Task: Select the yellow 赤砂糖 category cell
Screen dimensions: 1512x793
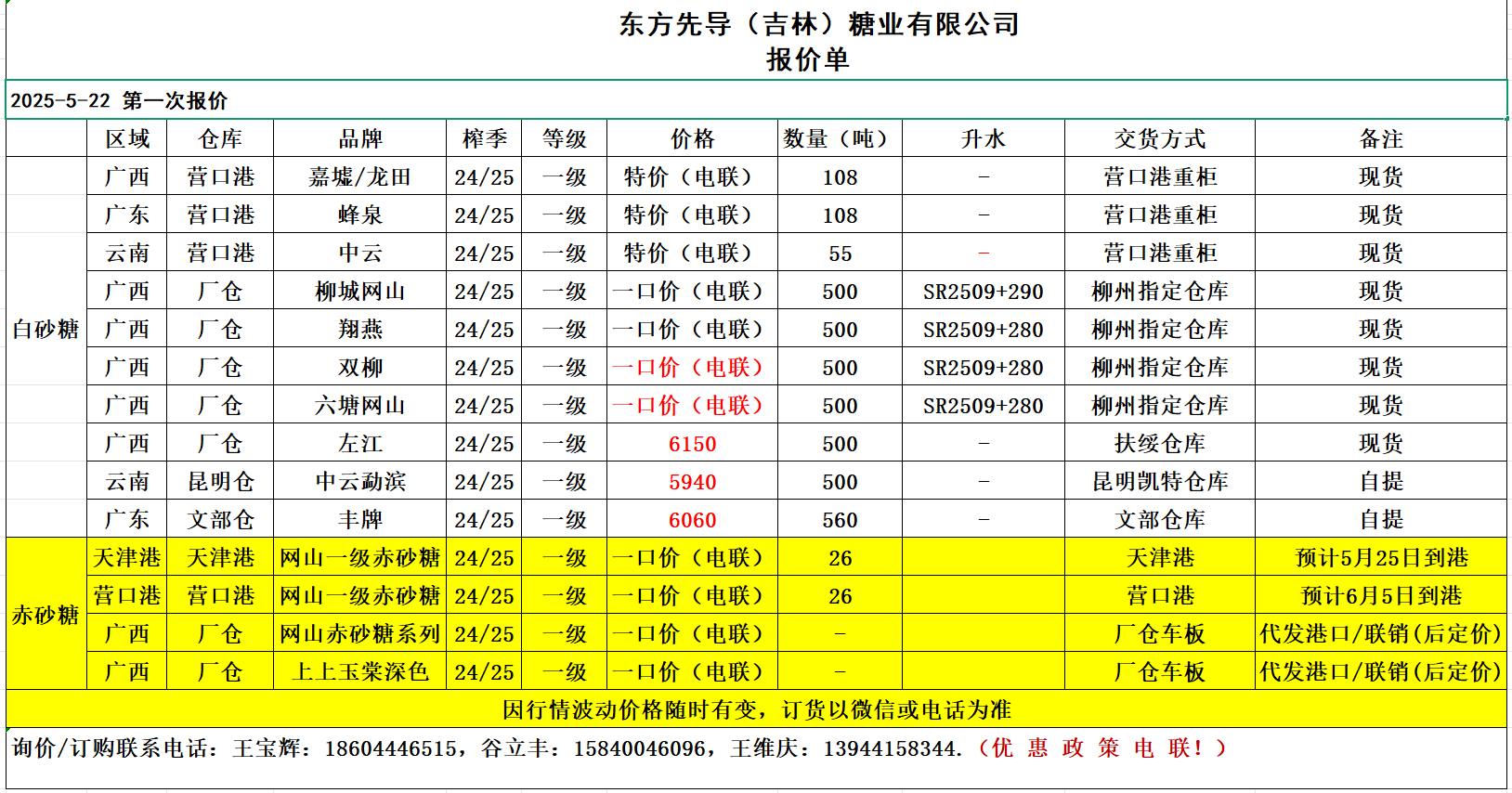Action: [x=46, y=615]
